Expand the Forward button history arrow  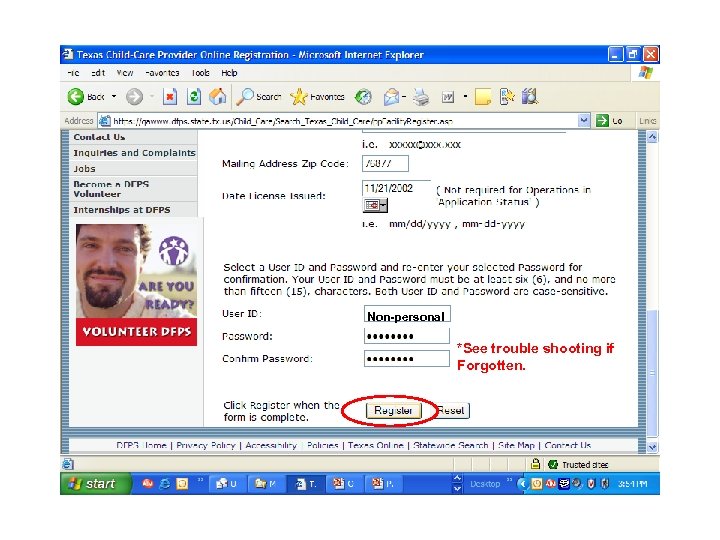[152, 97]
